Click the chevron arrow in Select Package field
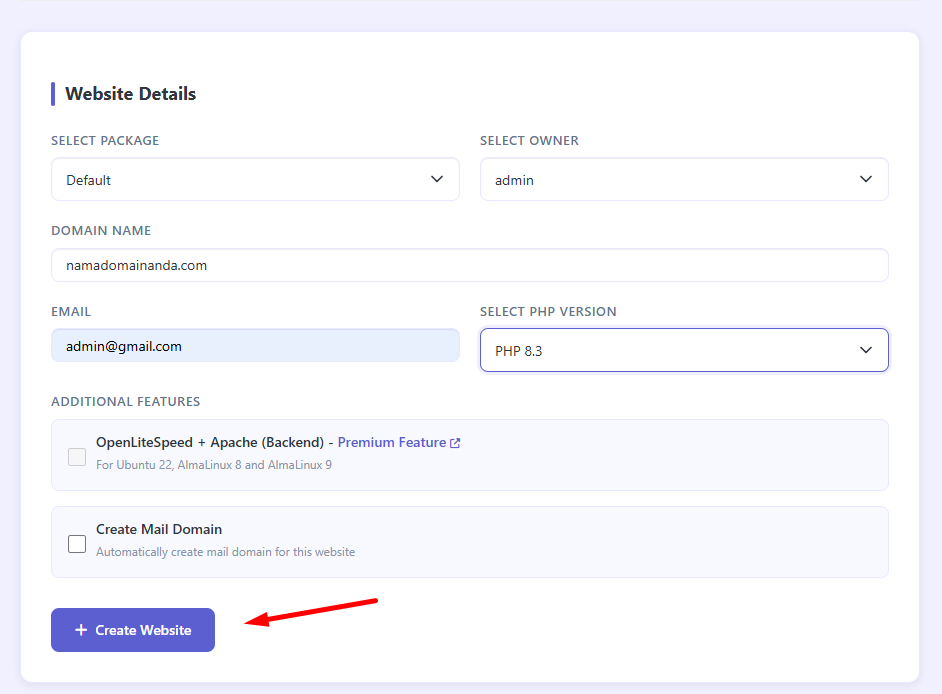Image resolution: width=942 pixels, height=694 pixels. tap(437, 179)
